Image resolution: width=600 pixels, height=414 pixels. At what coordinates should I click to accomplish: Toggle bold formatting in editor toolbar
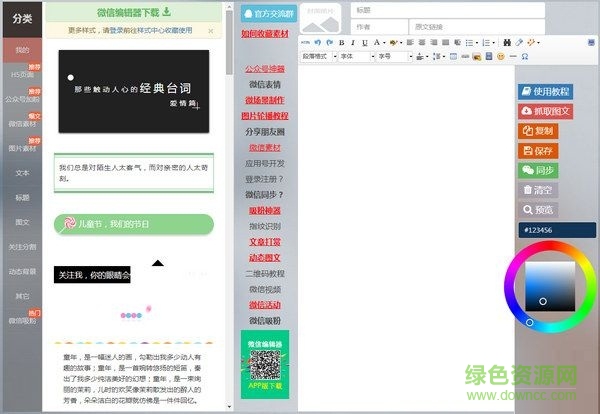click(340, 43)
